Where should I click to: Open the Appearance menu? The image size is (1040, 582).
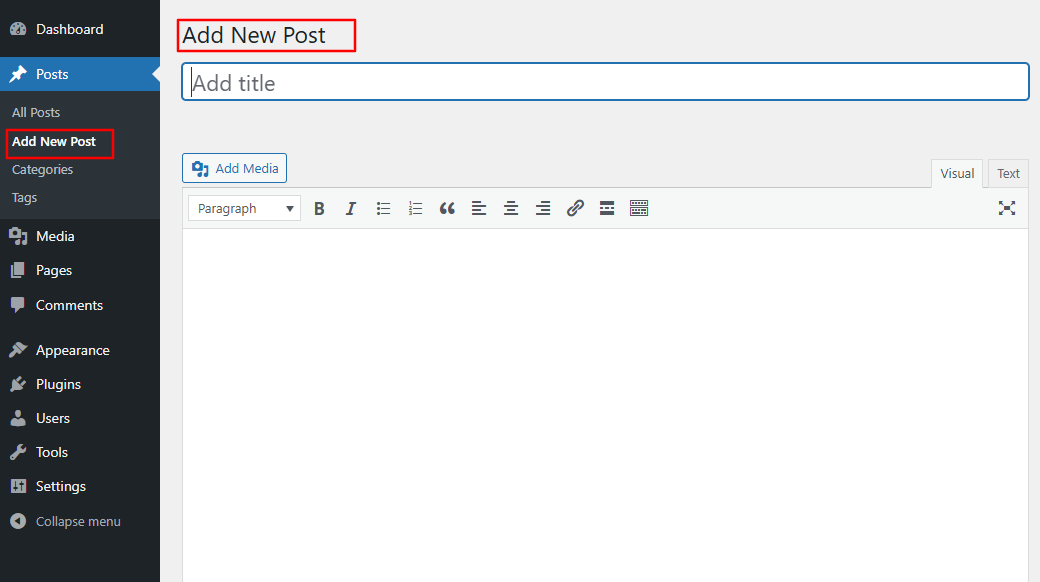click(80, 350)
